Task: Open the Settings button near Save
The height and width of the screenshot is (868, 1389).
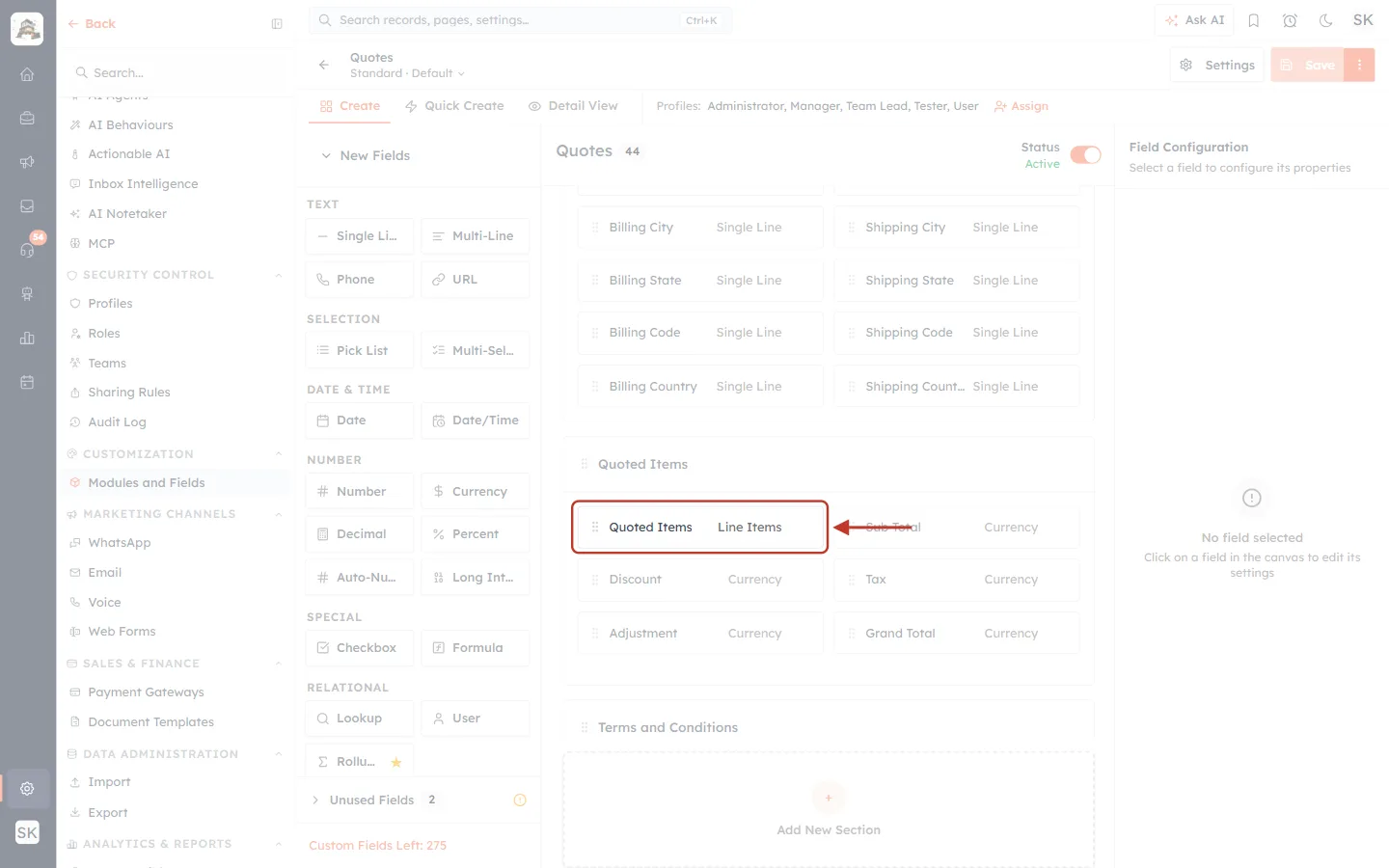Action: pyautogui.click(x=1217, y=65)
